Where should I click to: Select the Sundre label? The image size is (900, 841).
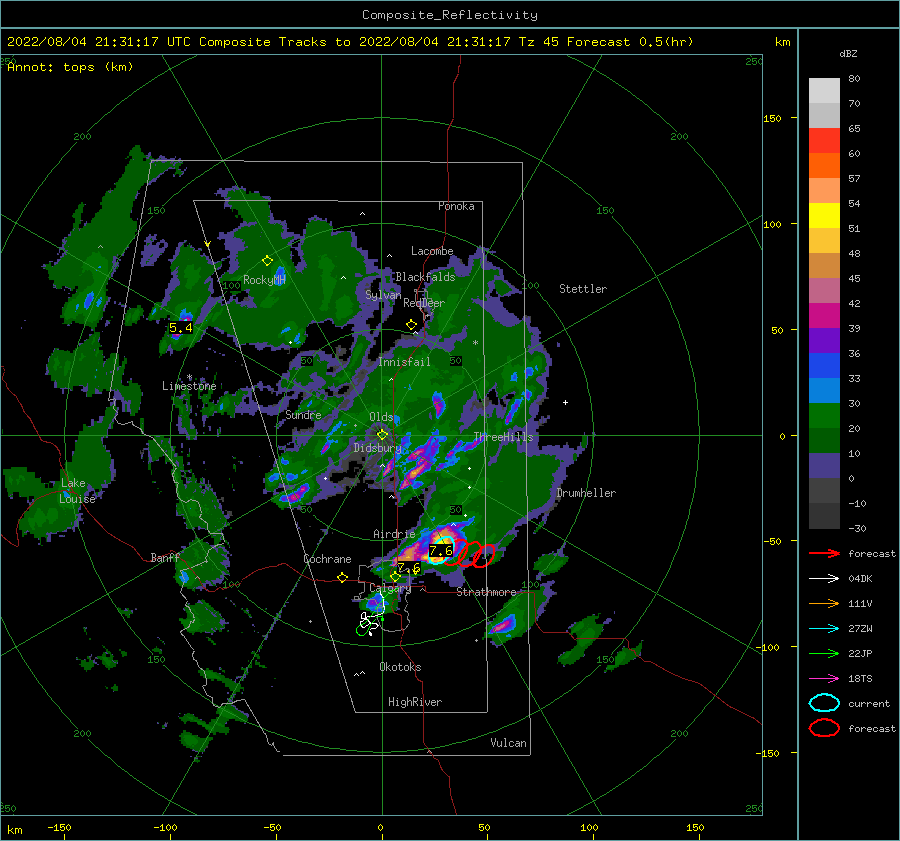[x=303, y=414]
